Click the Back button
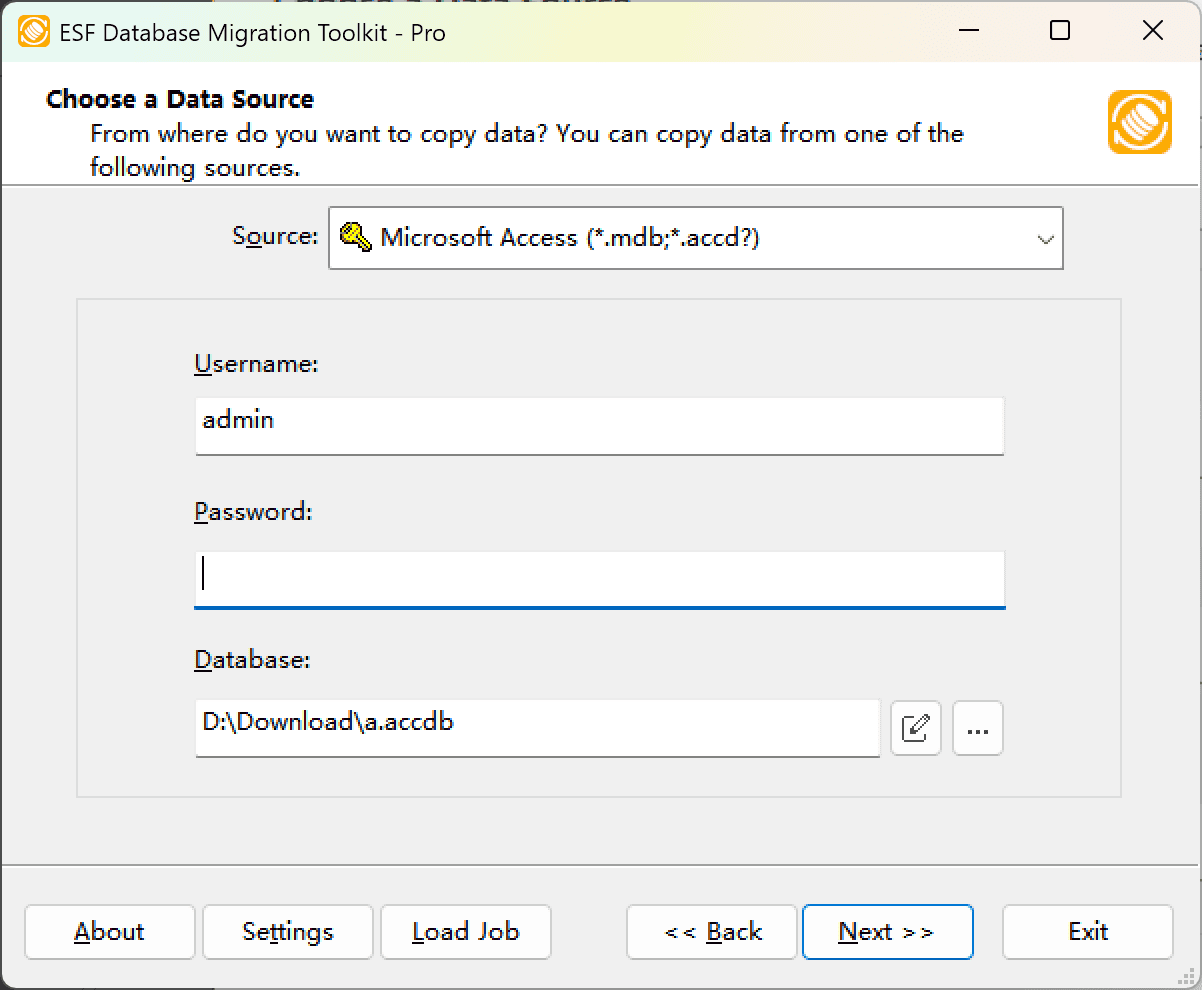This screenshot has width=1202, height=990. tap(711, 931)
